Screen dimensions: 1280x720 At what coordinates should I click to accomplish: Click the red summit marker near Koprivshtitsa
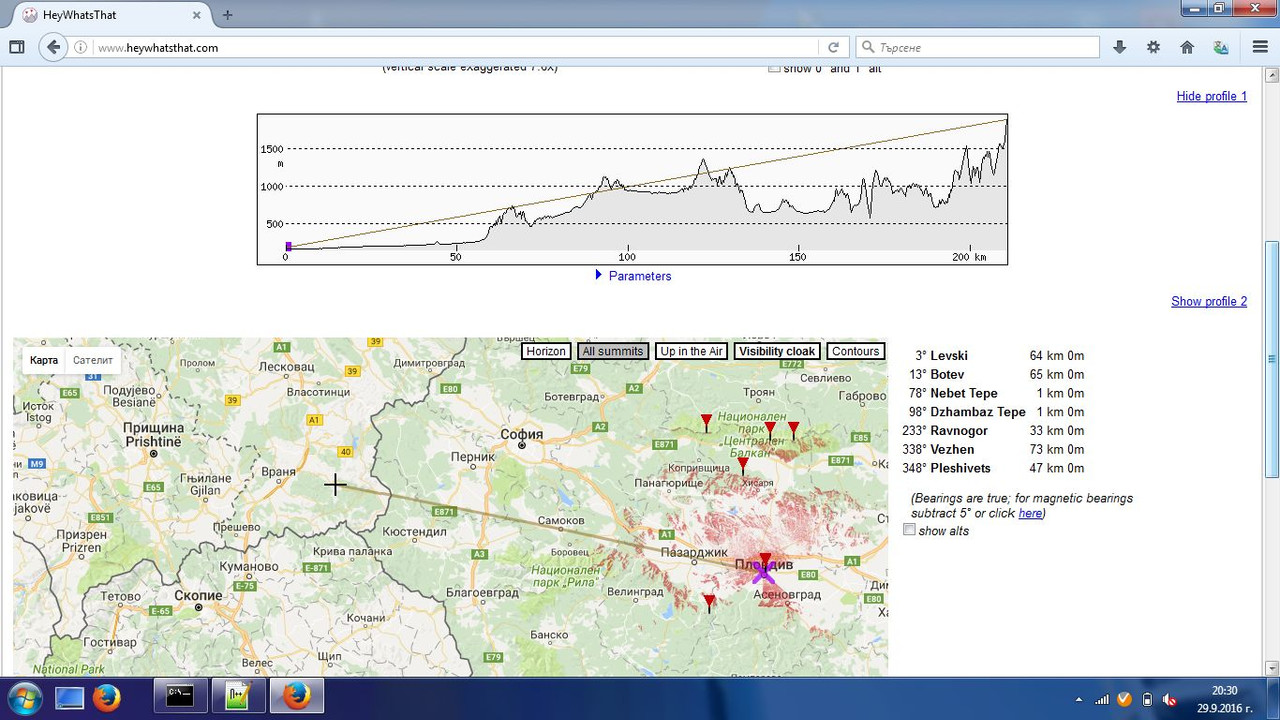[x=743, y=465]
